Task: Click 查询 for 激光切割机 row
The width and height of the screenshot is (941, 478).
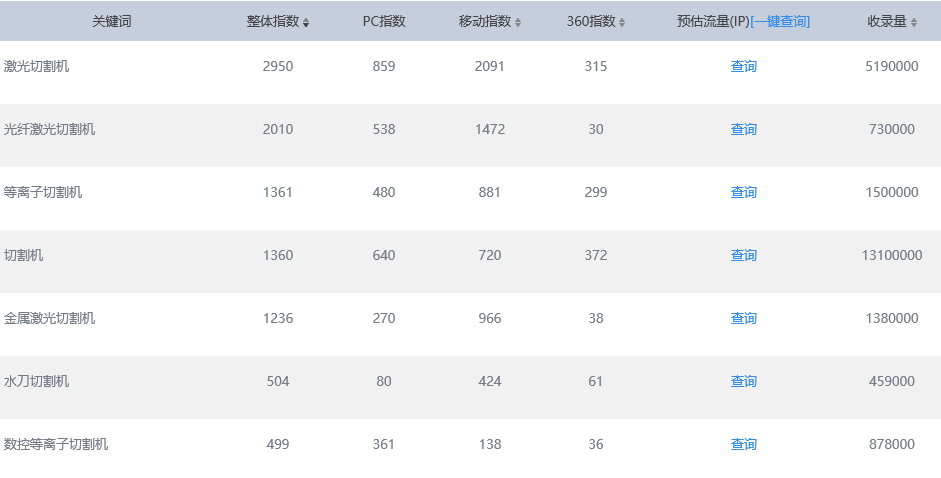Action: tap(744, 66)
